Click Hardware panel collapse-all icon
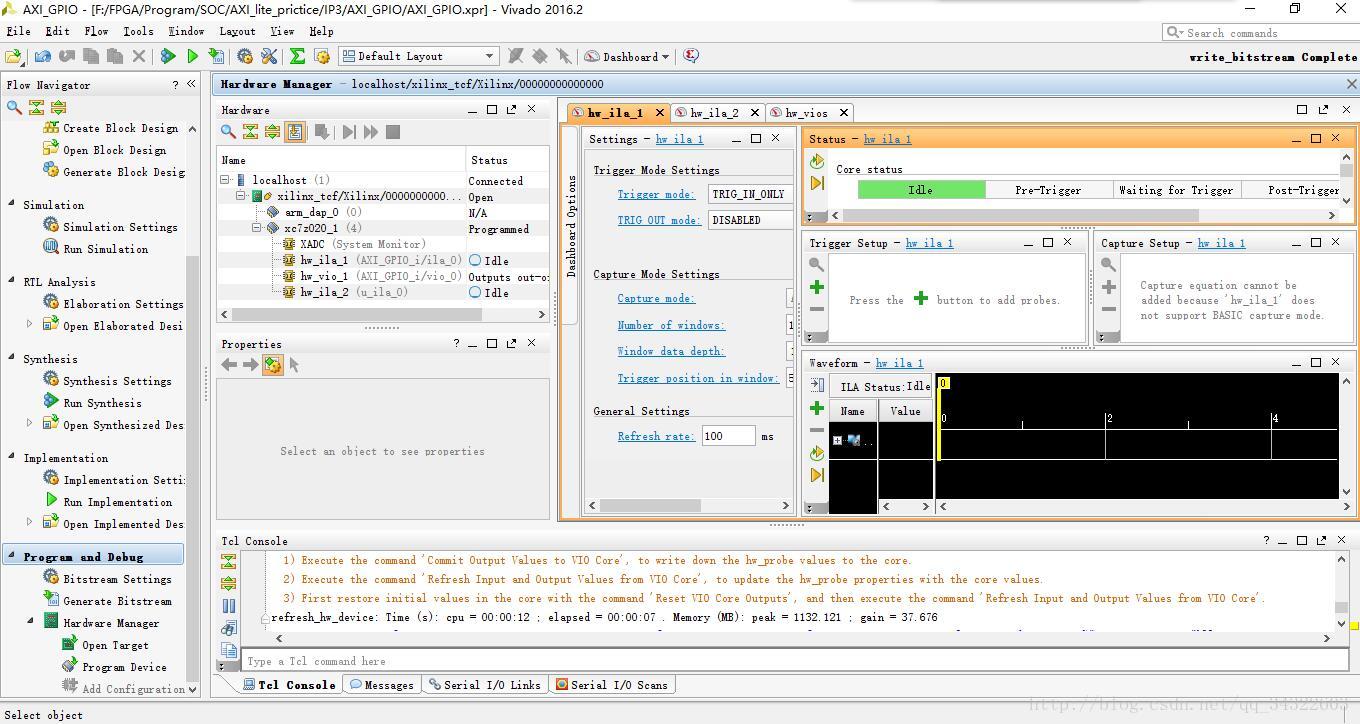1360x724 pixels. [x=250, y=131]
